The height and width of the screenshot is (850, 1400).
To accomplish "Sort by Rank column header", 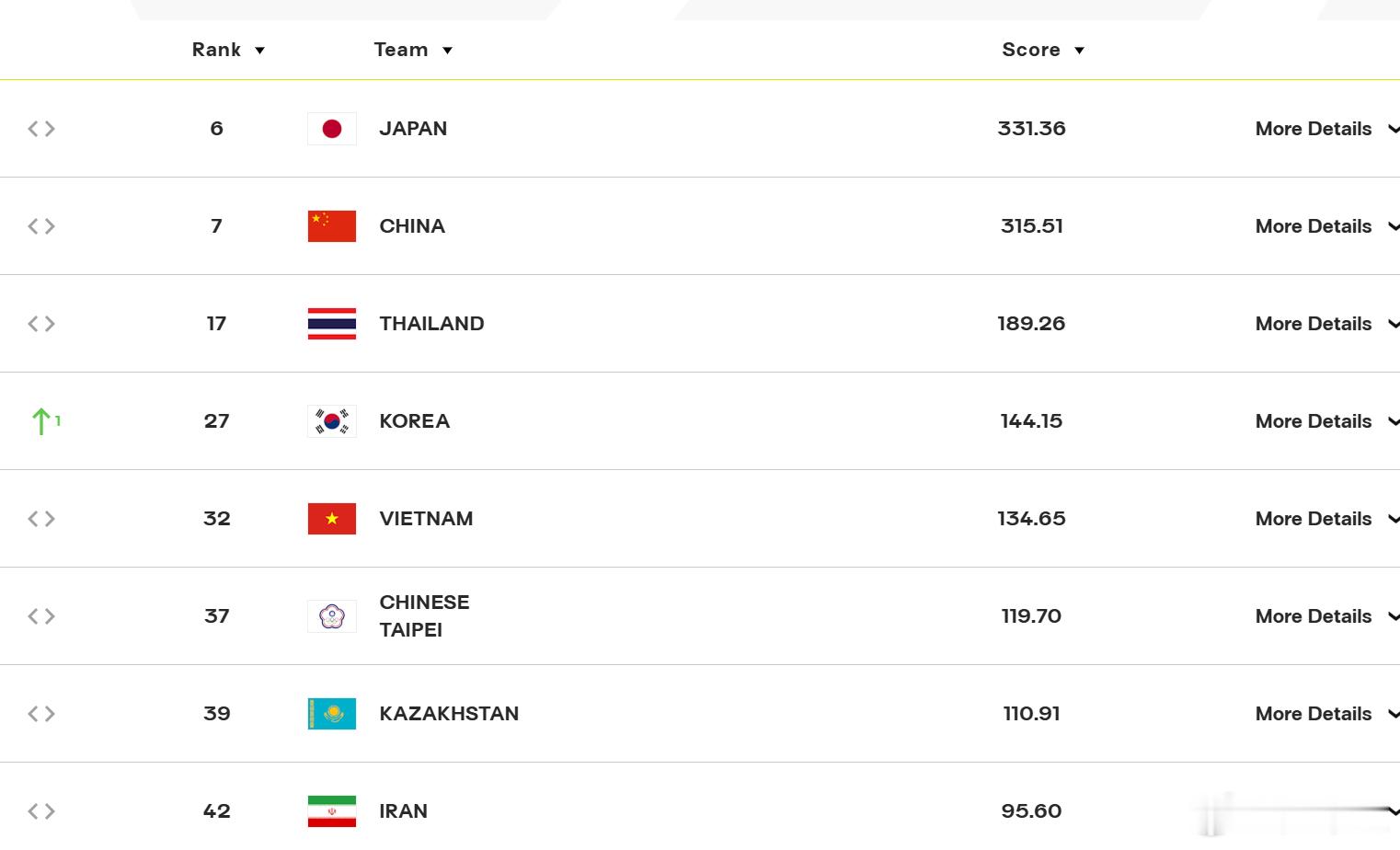I will tap(228, 50).
